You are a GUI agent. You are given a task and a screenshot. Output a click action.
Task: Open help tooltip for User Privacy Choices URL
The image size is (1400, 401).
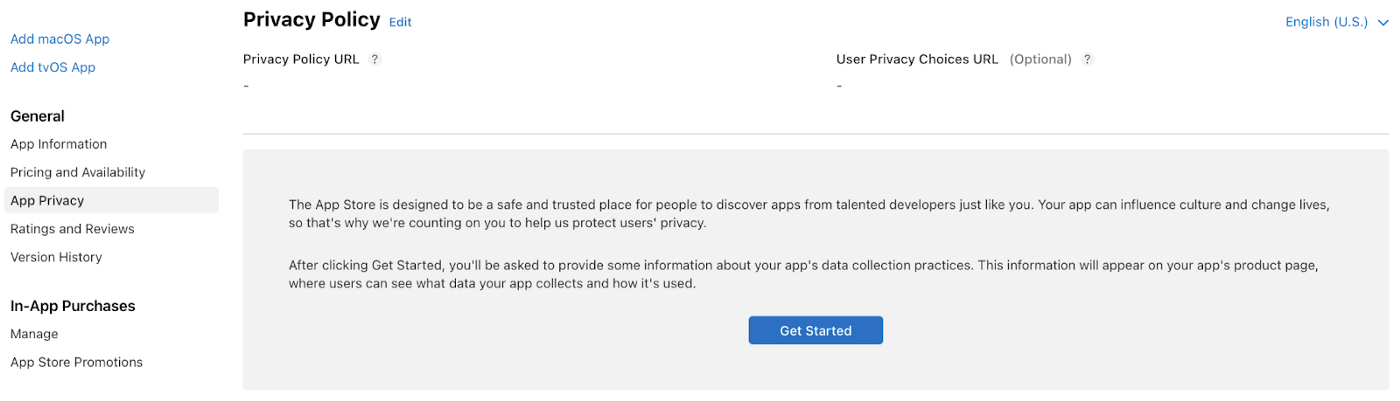tap(1088, 59)
